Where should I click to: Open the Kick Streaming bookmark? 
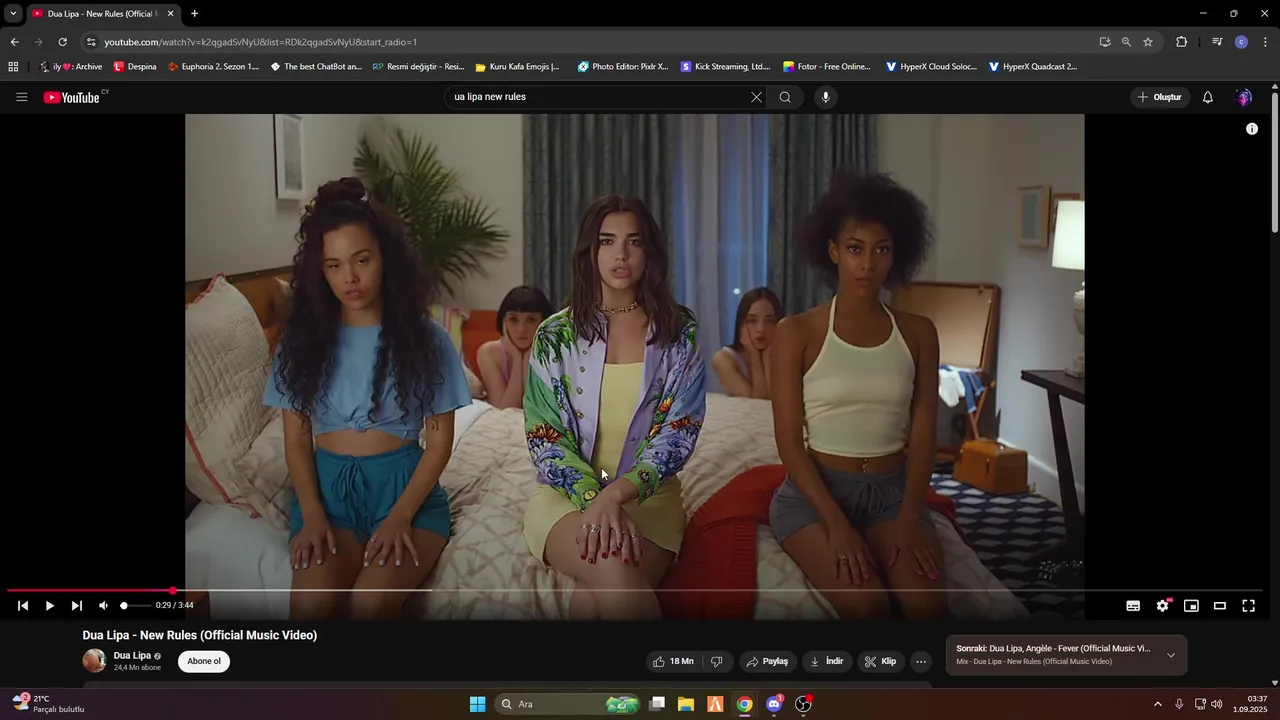click(x=726, y=67)
